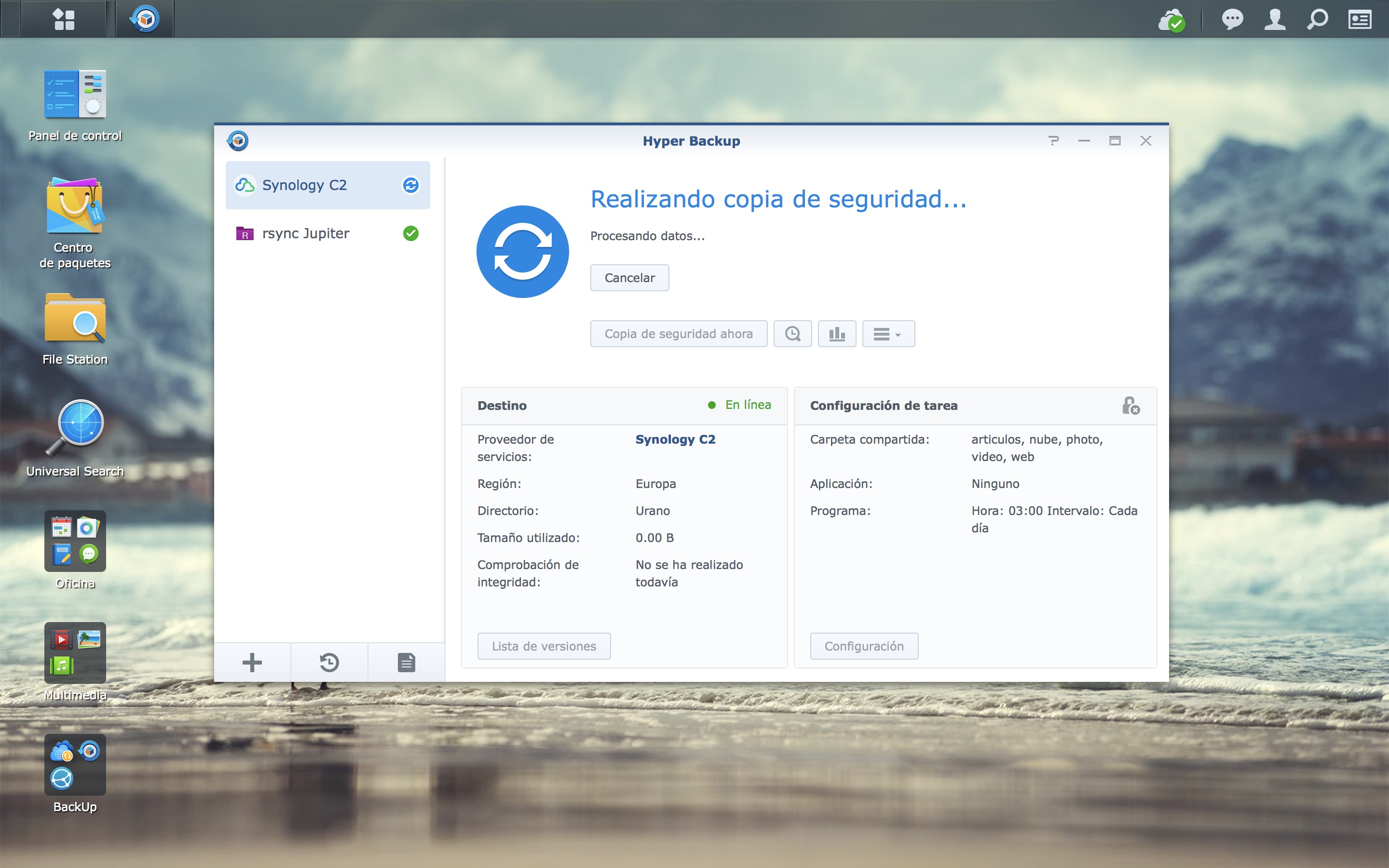Click the large blue sync status circle
Viewport: 1389px width, 868px height.
522,251
